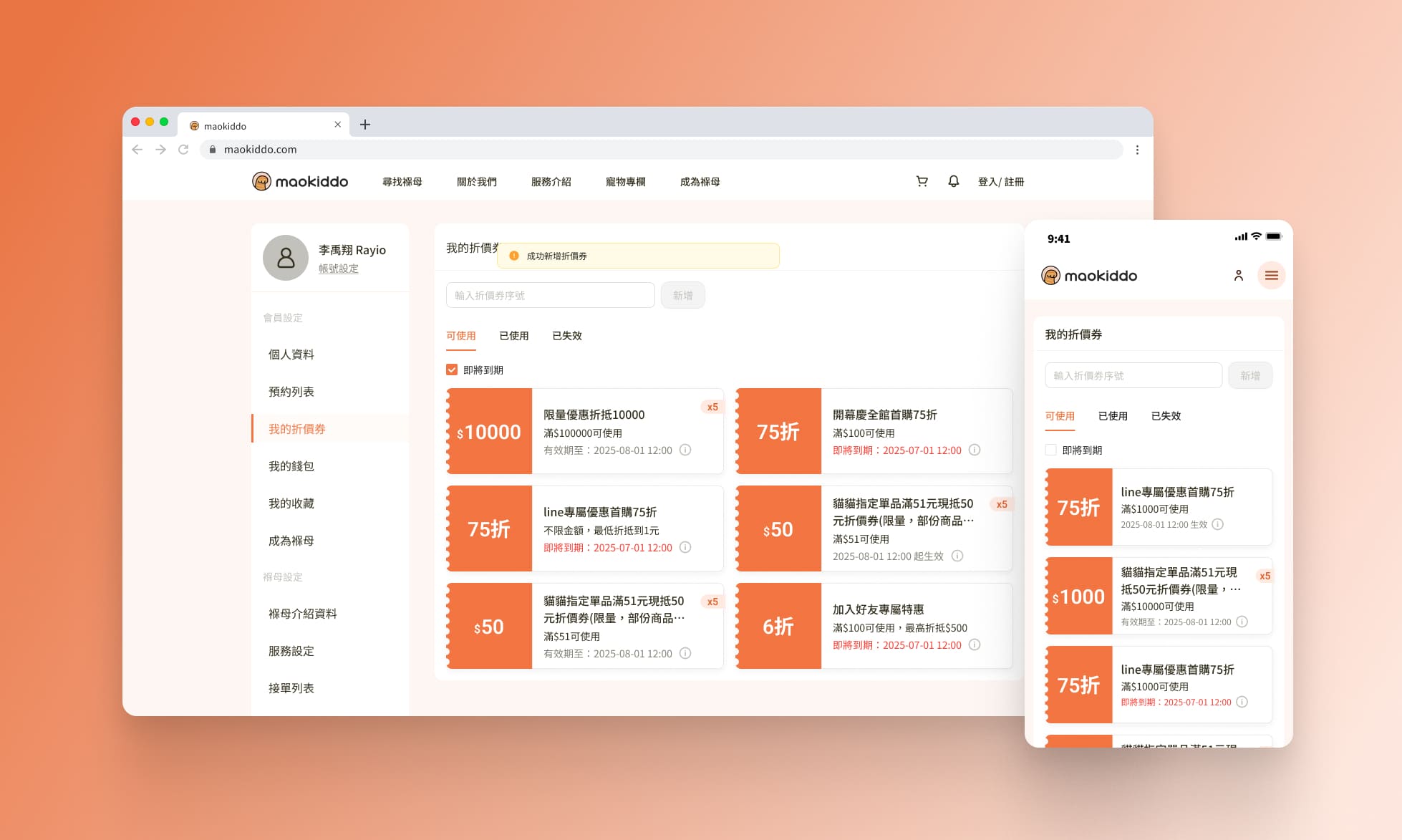The image size is (1402, 840).
Task: Click the user avatar of 李禹翔 Rayio
Action: tap(286, 258)
